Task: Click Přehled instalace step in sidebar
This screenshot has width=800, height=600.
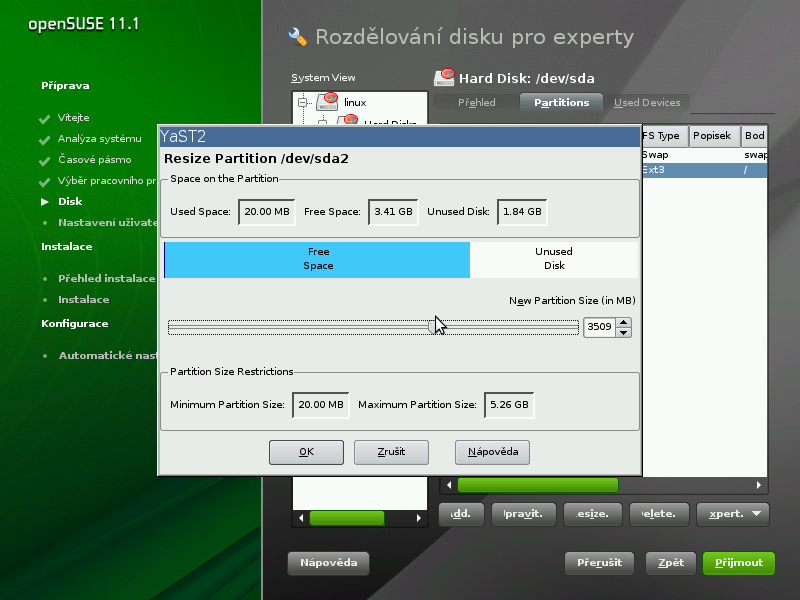Action: 107,279
